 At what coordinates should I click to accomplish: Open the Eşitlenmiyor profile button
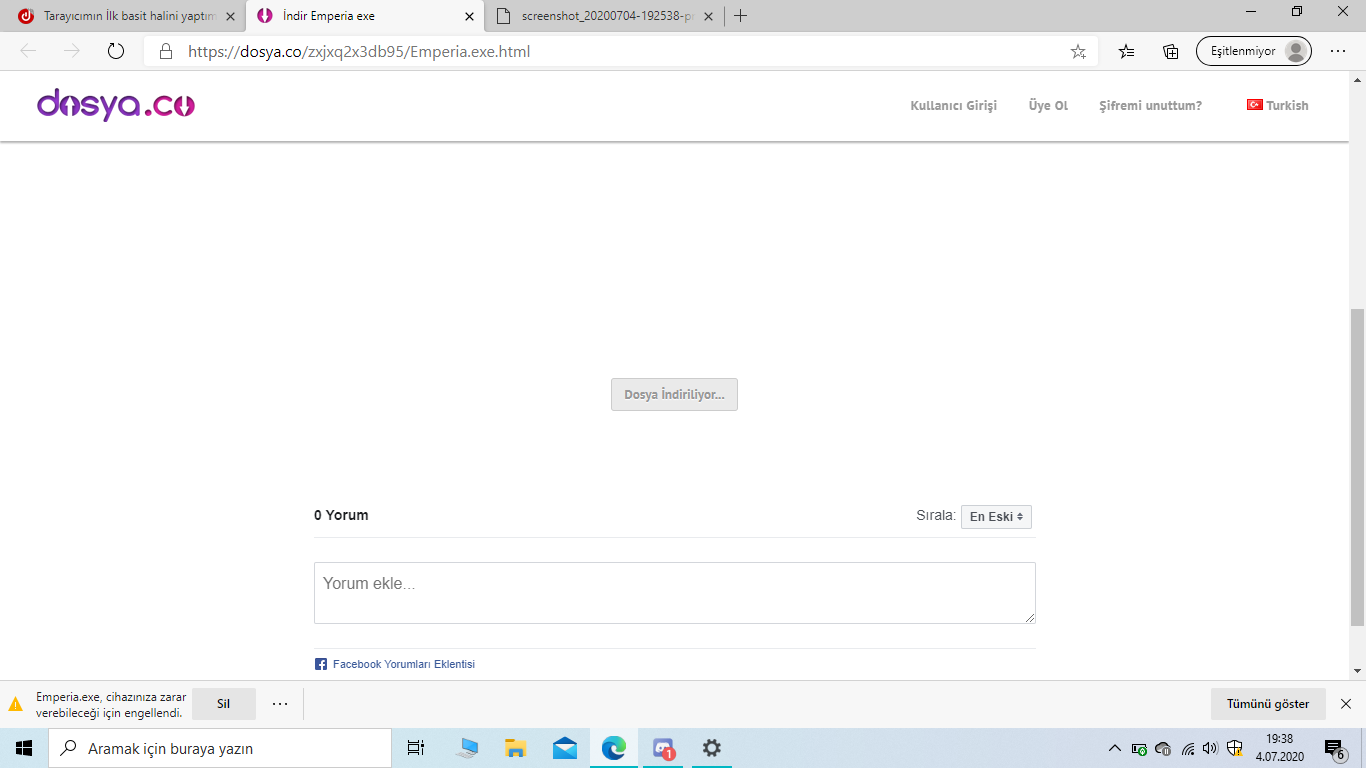(1254, 51)
